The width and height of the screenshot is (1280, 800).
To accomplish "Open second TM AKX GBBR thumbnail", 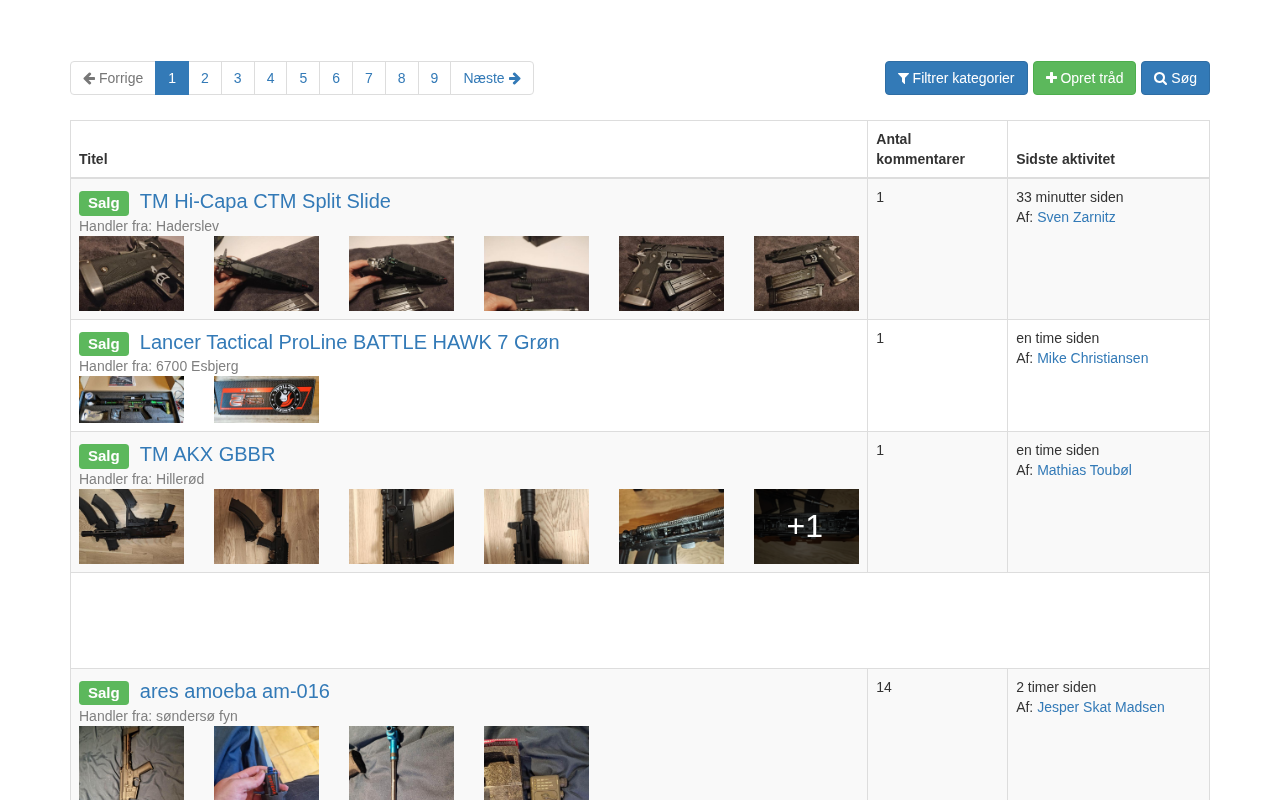I will click(266, 526).
